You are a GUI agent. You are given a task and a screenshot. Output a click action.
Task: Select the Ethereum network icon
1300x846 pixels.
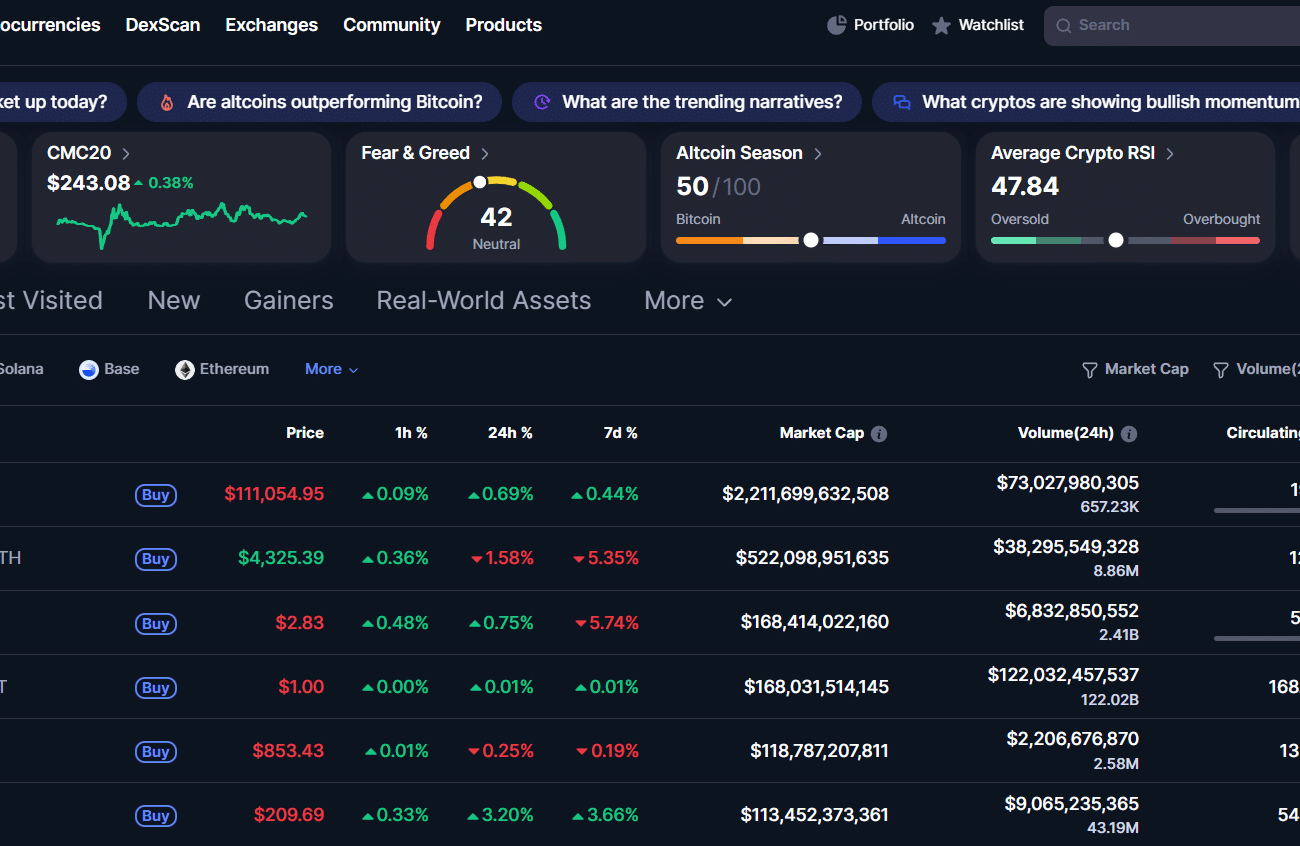185,370
